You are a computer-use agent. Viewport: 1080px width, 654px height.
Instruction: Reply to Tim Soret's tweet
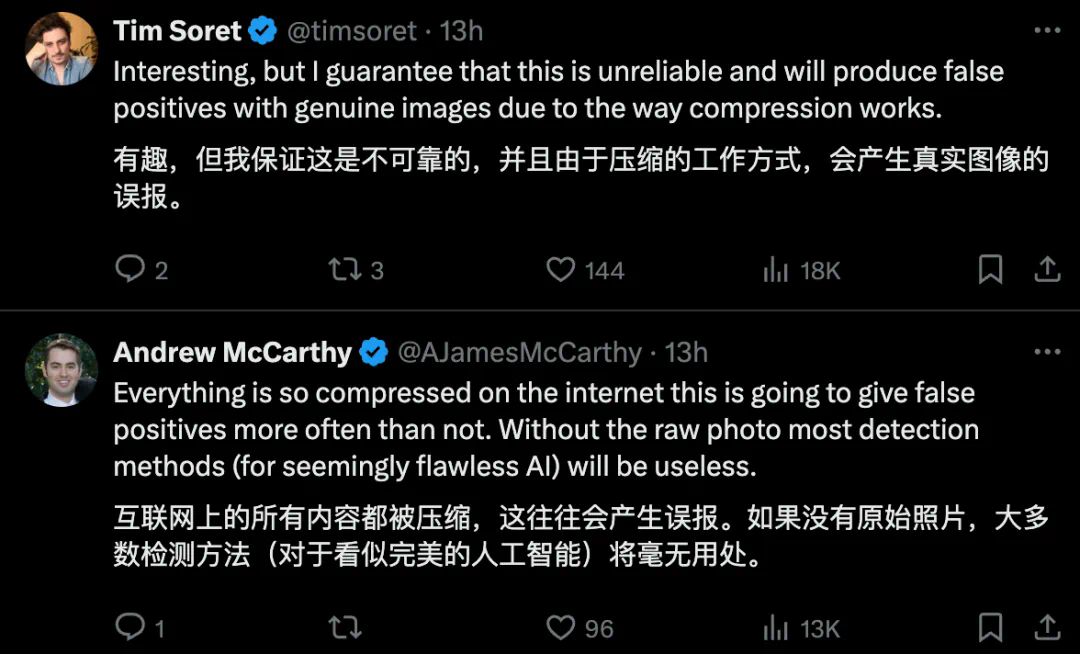pyautogui.click(x=130, y=269)
